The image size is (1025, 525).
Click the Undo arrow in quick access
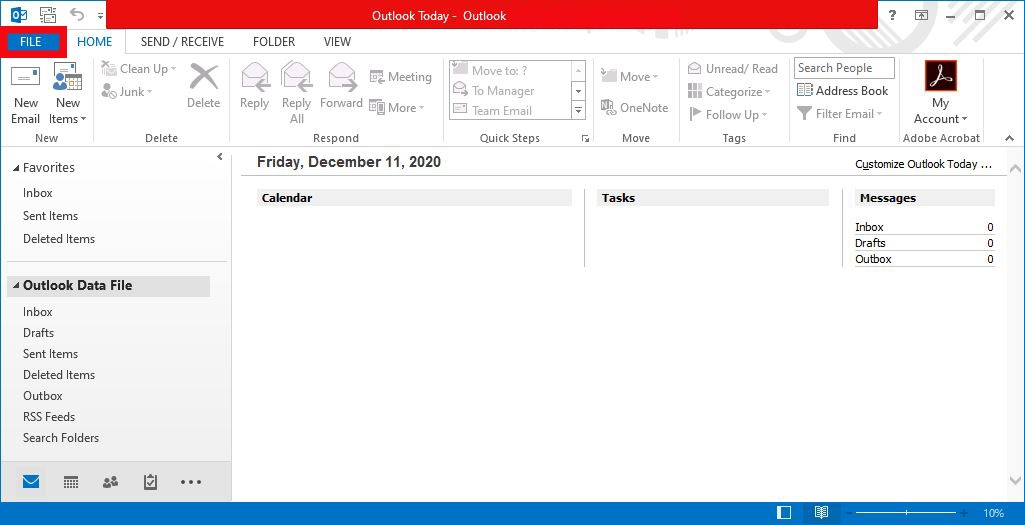pos(77,14)
